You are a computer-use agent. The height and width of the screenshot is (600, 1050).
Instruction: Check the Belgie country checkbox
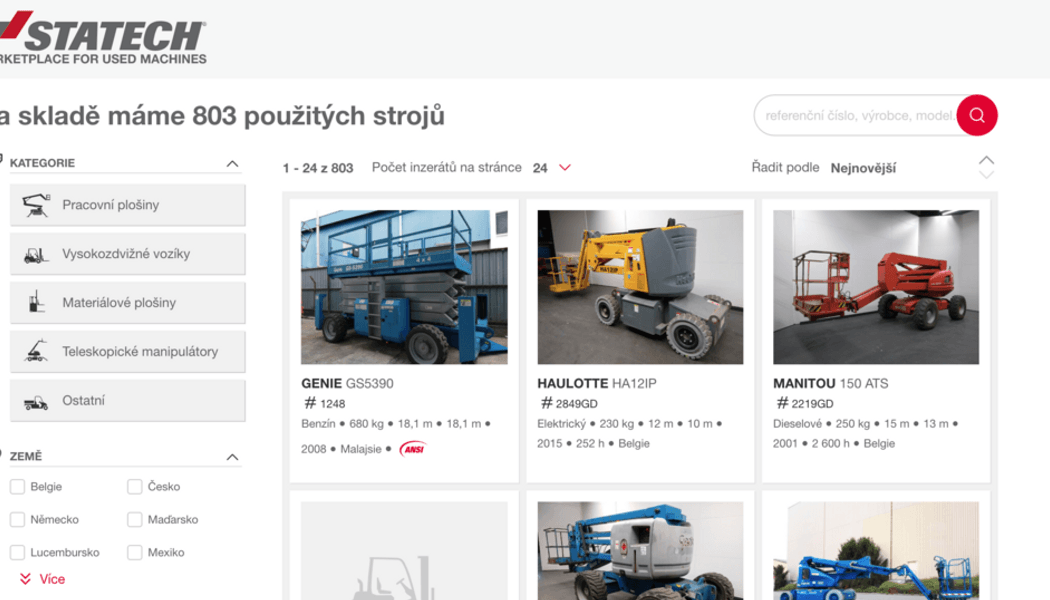point(17,487)
